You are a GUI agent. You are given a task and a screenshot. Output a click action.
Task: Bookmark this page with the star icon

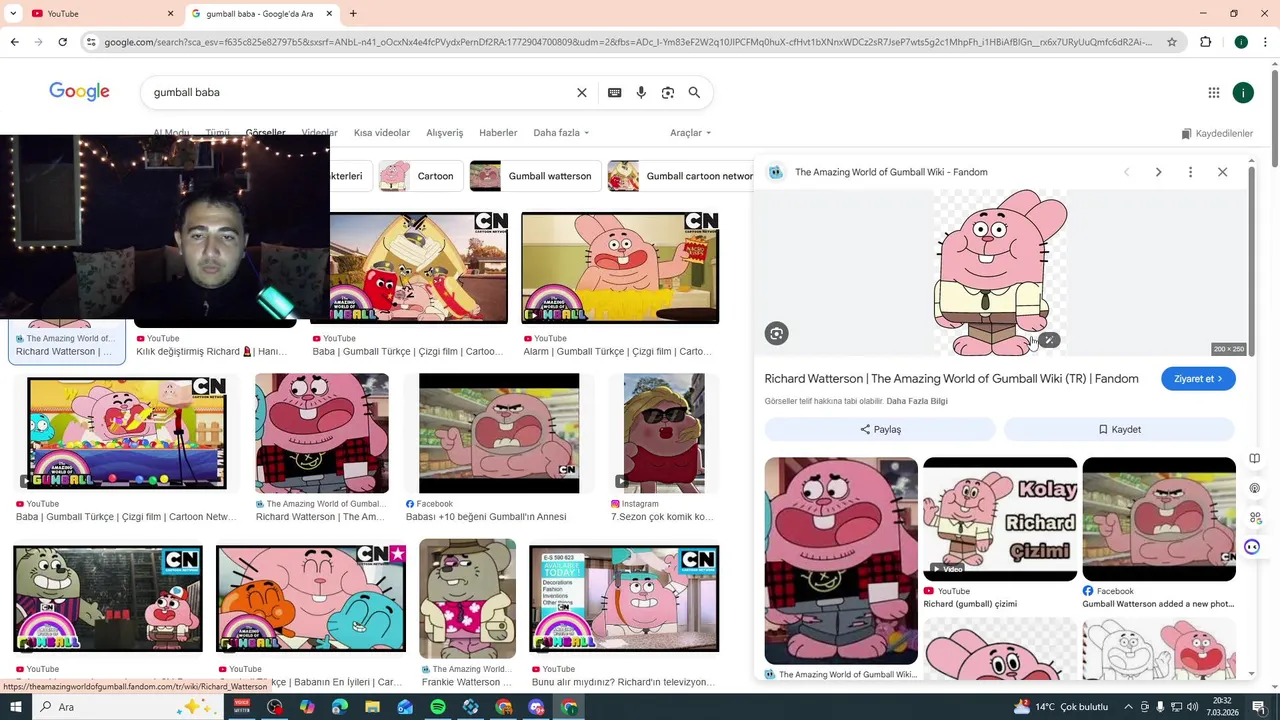coord(1172,42)
